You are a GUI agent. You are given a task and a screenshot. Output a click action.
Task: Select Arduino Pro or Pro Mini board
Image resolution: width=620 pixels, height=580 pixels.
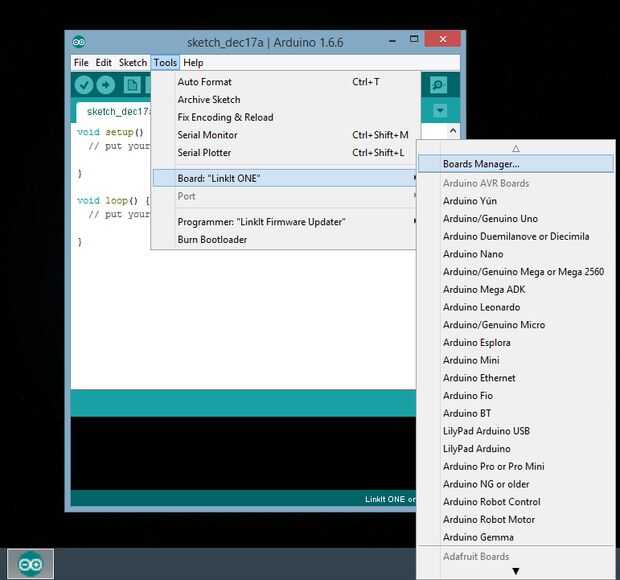[516, 466]
